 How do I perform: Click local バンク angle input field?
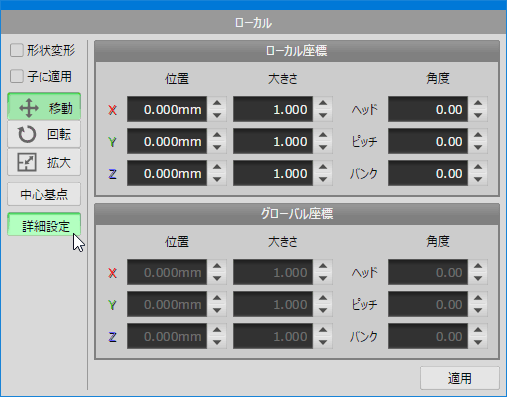click(428, 173)
